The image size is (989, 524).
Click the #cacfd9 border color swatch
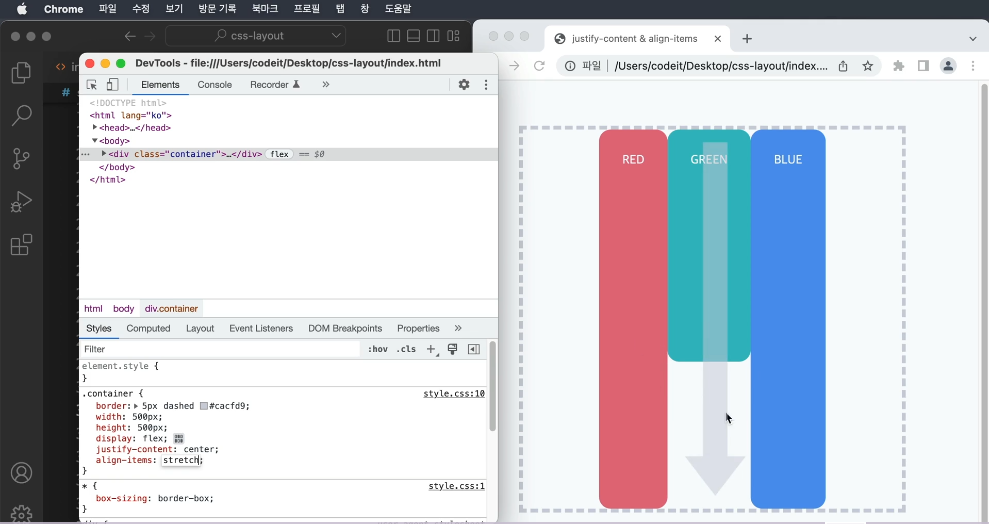point(204,406)
